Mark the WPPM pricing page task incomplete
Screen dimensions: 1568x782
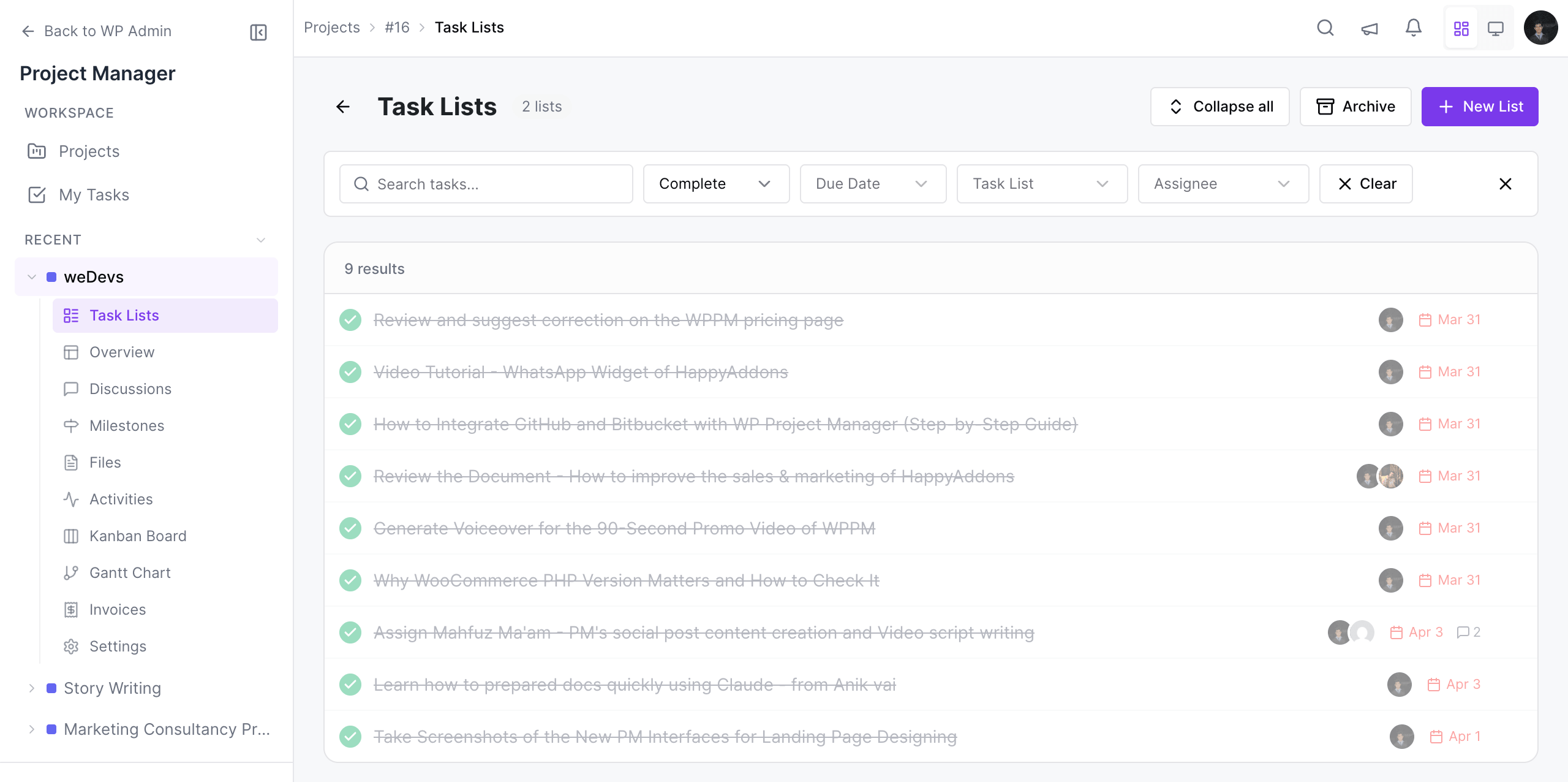350,319
